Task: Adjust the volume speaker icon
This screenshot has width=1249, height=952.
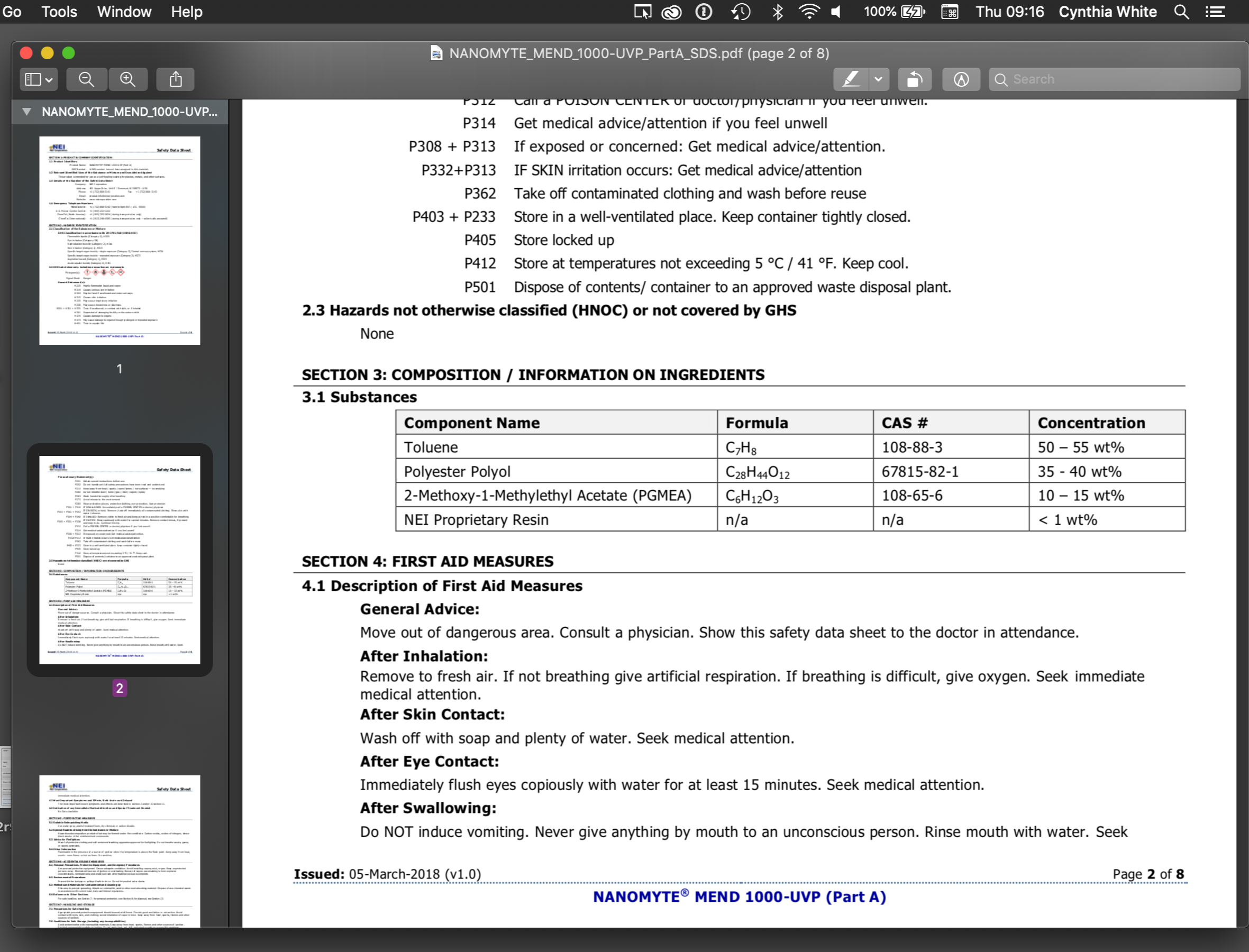Action: pos(836,12)
